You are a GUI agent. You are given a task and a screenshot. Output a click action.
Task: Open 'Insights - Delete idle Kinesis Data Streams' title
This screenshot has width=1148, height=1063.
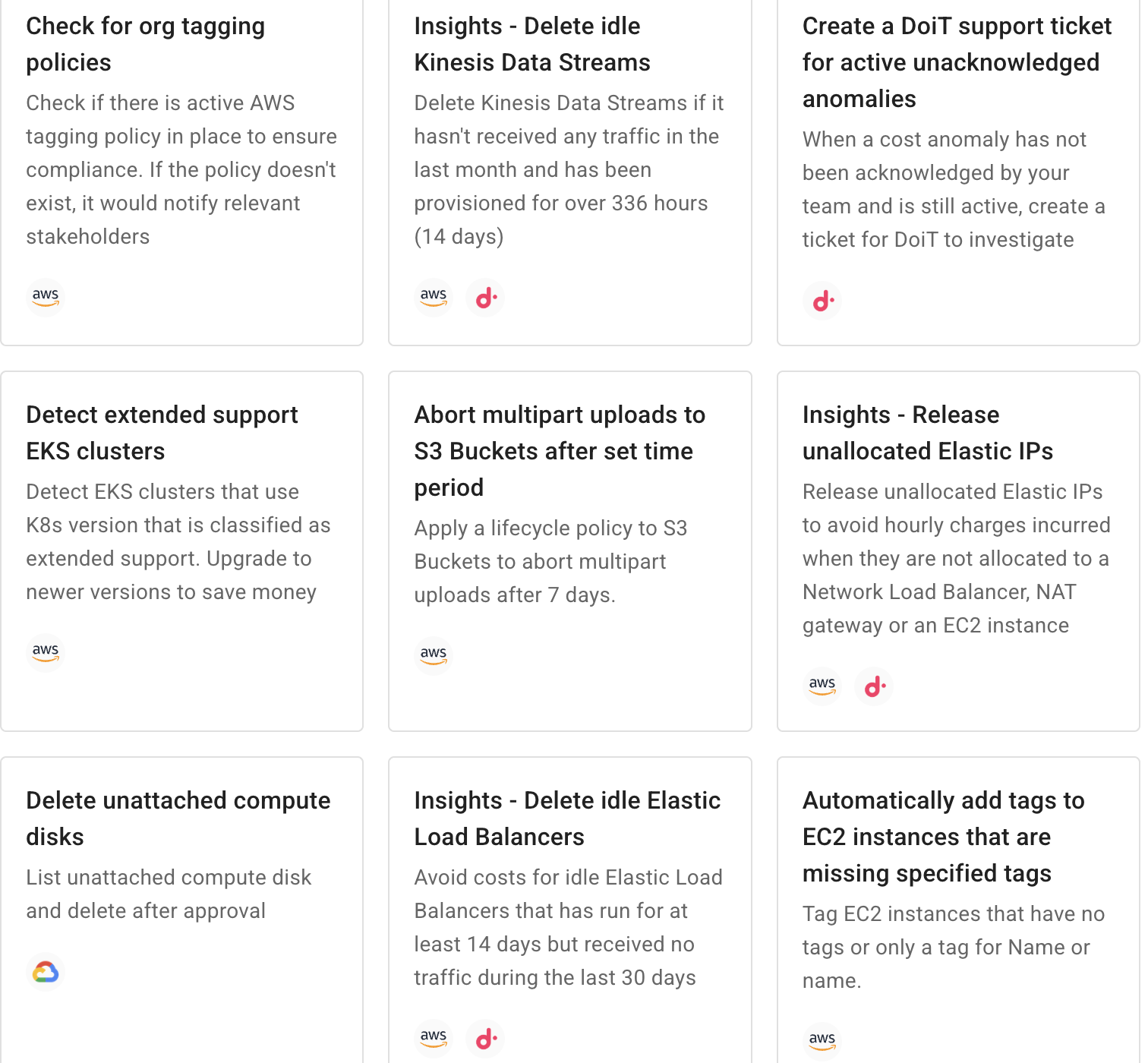(x=531, y=44)
